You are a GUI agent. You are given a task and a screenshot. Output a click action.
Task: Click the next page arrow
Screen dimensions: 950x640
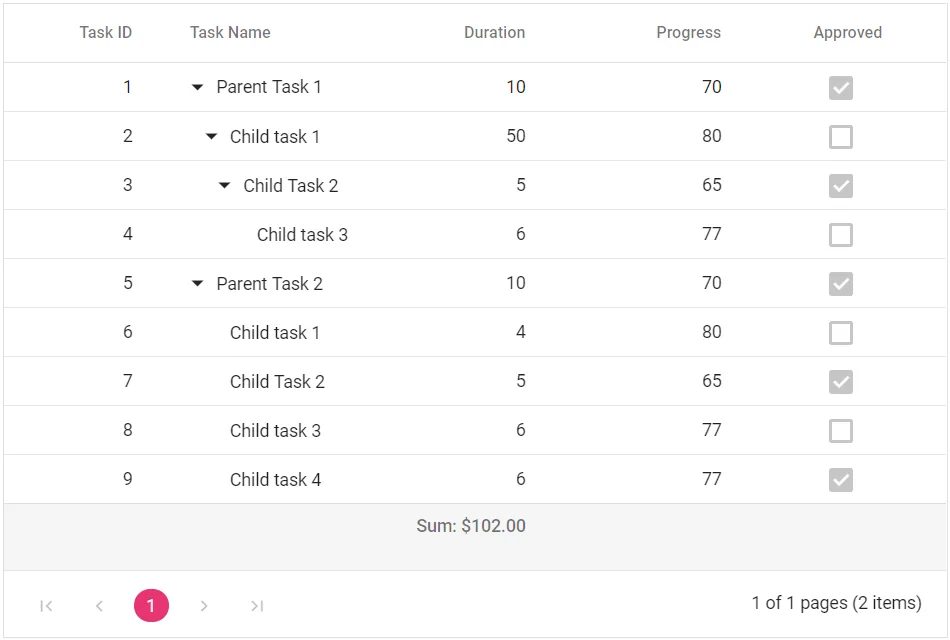tap(204, 605)
